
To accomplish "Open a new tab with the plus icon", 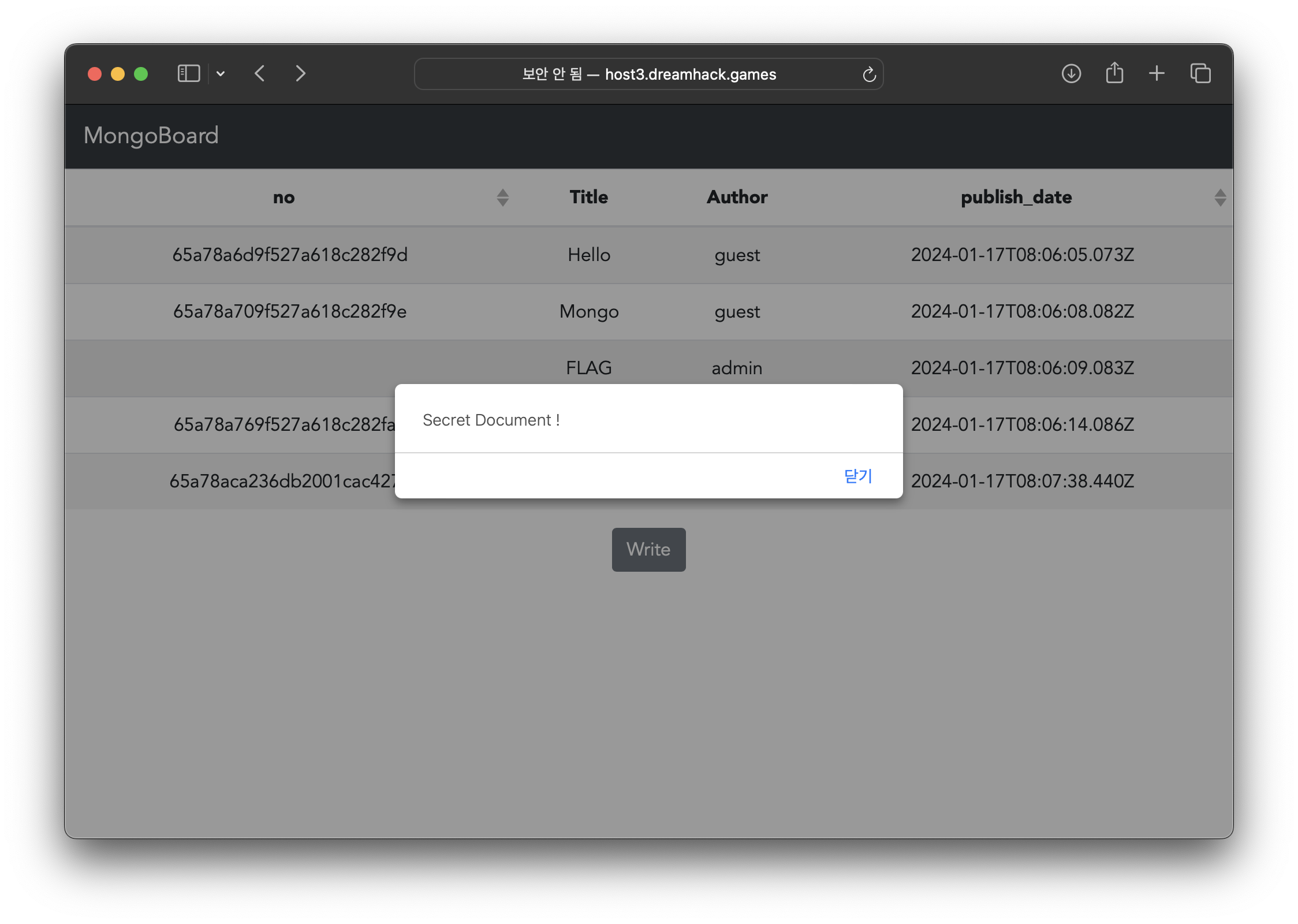I will pyautogui.click(x=1157, y=74).
